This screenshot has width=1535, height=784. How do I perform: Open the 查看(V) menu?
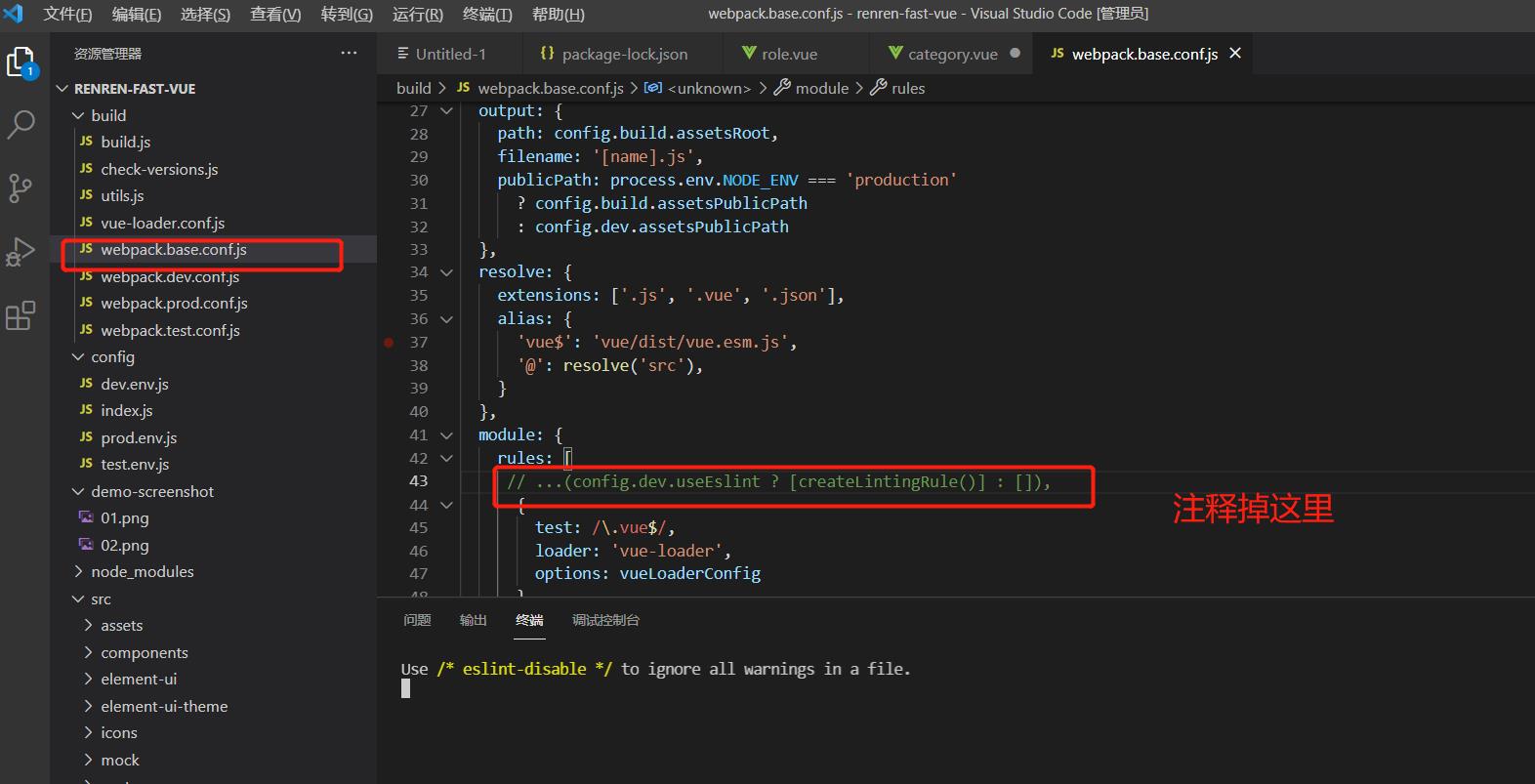point(275,15)
